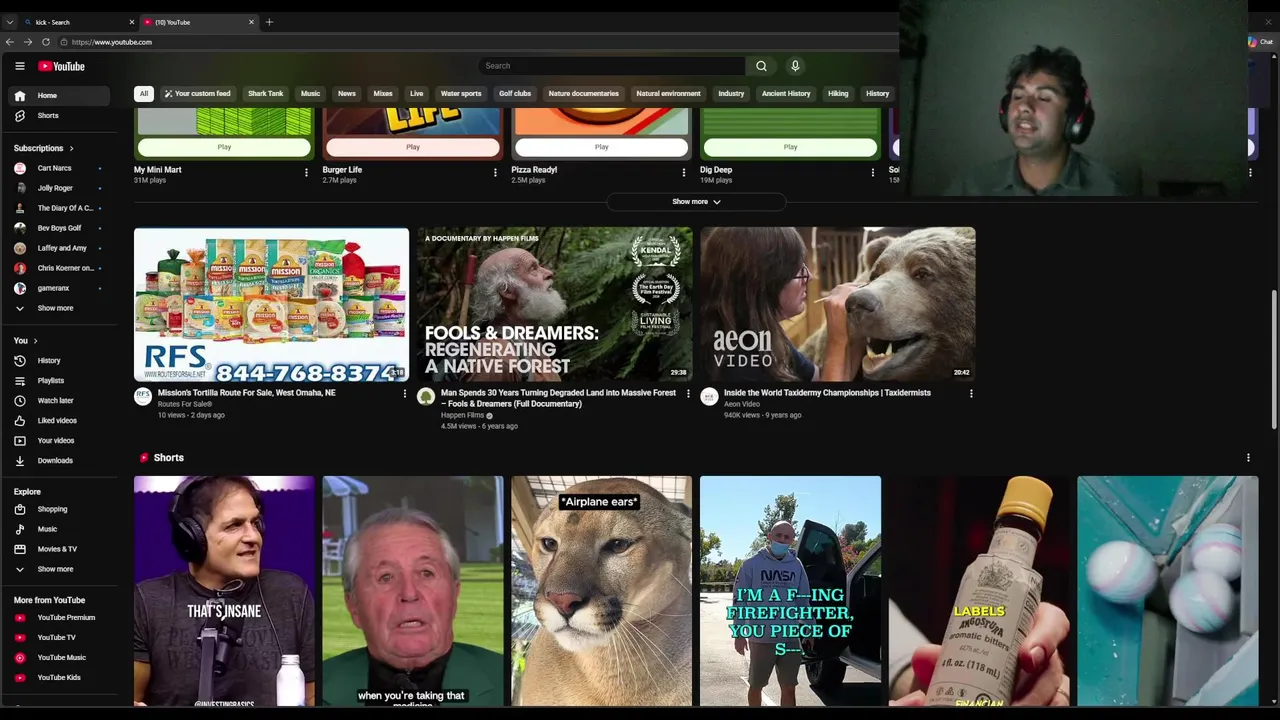The image size is (1280, 720).
Task: Select the Golf clubs chip
Action: click(x=515, y=94)
